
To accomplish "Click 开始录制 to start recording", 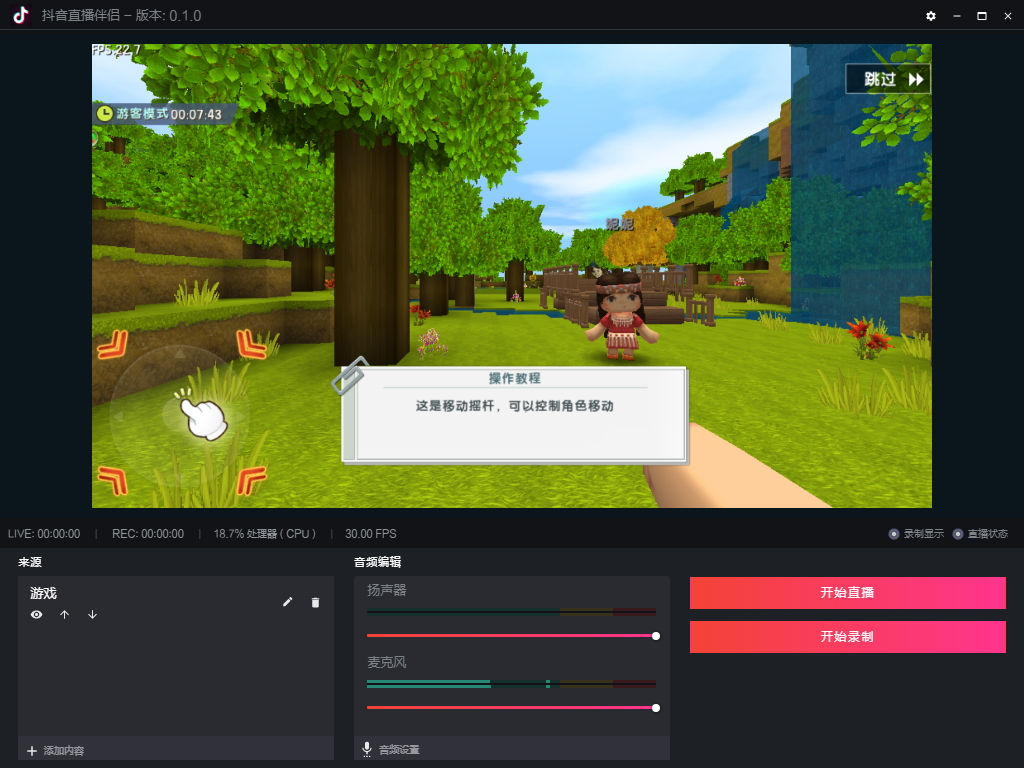I will click(x=848, y=637).
